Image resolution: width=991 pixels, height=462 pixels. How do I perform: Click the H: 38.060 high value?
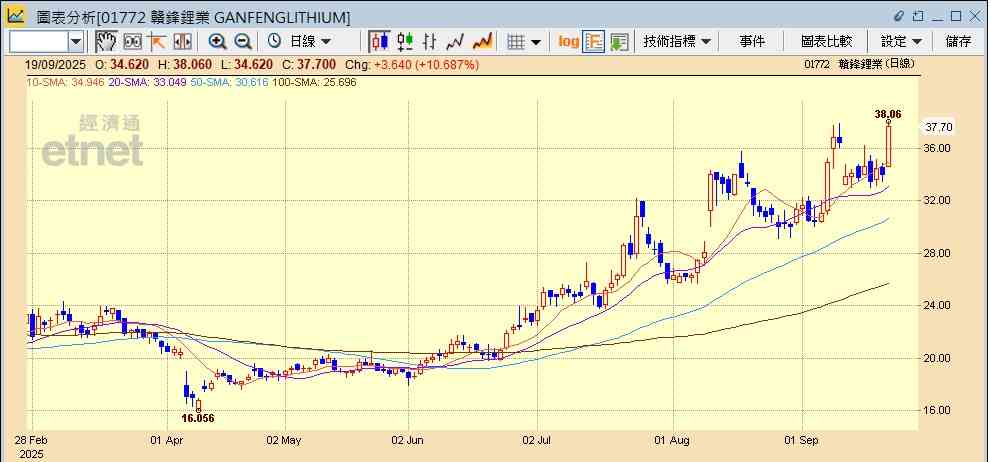185,64
